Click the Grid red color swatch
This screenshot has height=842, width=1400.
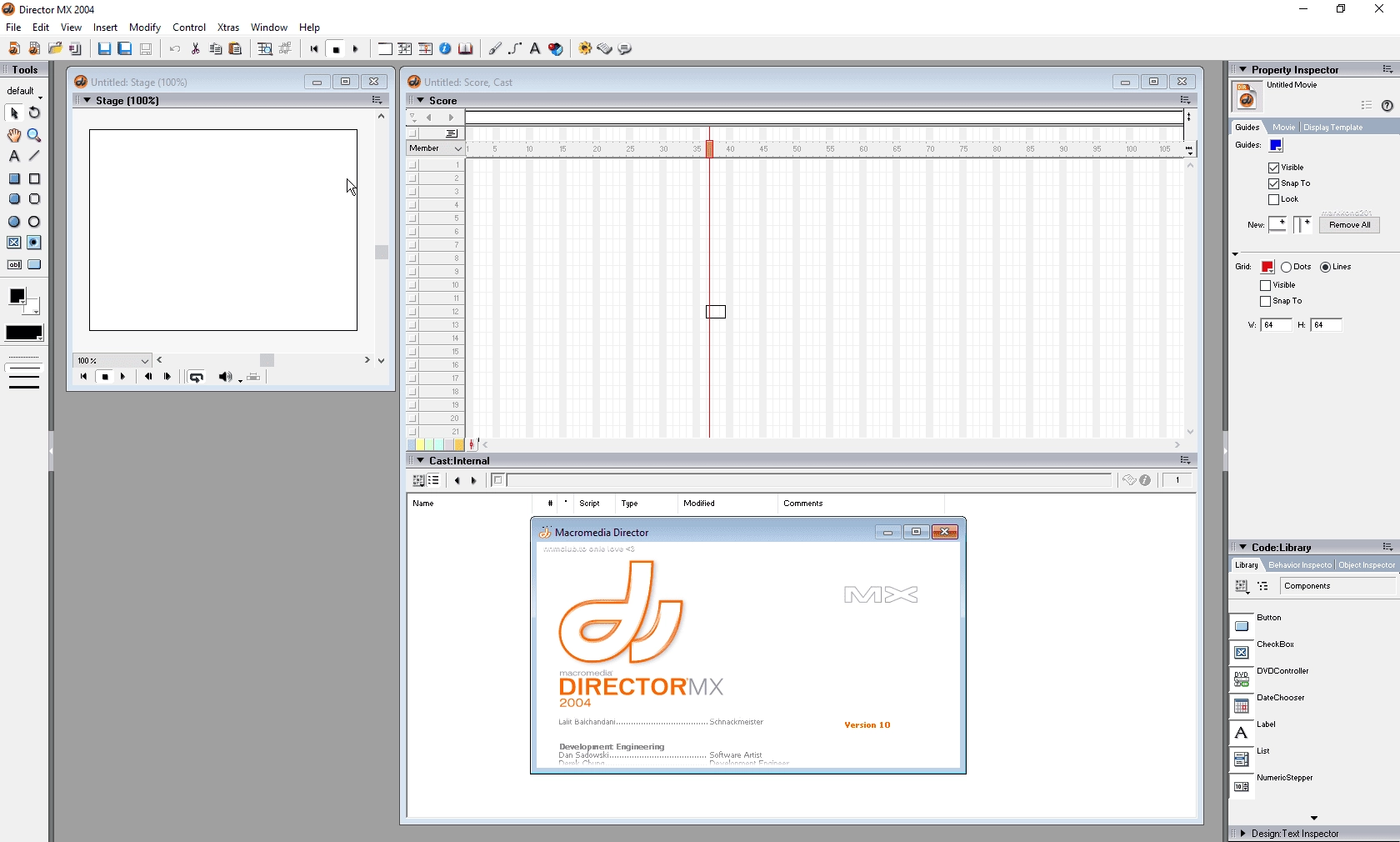(1267, 268)
